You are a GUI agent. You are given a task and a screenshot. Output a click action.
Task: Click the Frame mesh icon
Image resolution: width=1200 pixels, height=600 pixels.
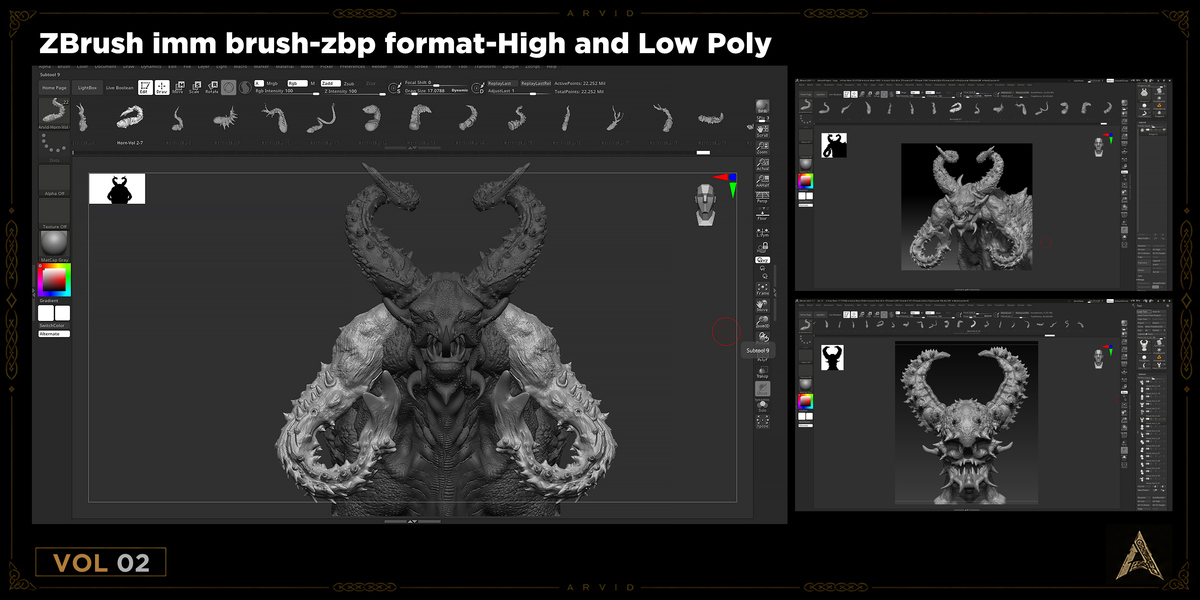coord(763,288)
